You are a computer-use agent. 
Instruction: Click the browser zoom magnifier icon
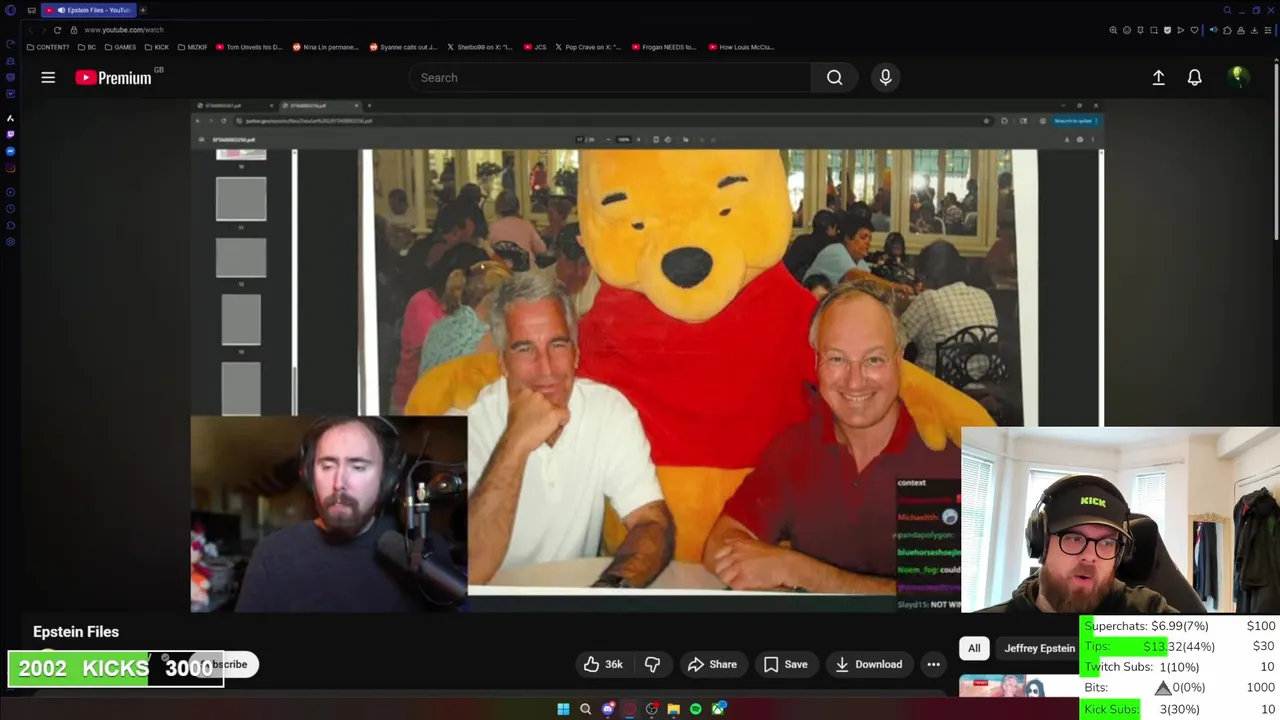click(1113, 30)
